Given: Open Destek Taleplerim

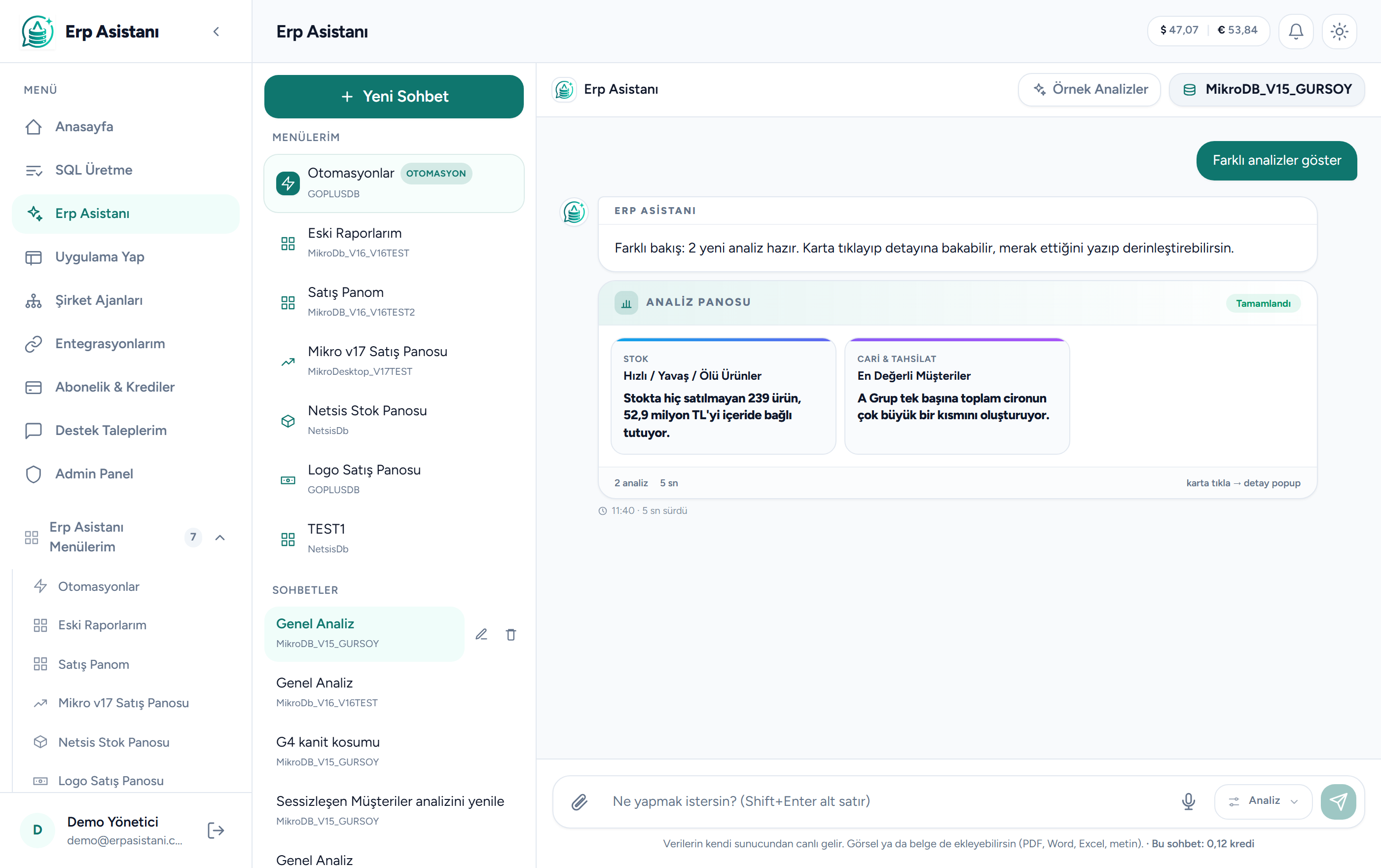Looking at the screenshot, I should click(126, 431).
